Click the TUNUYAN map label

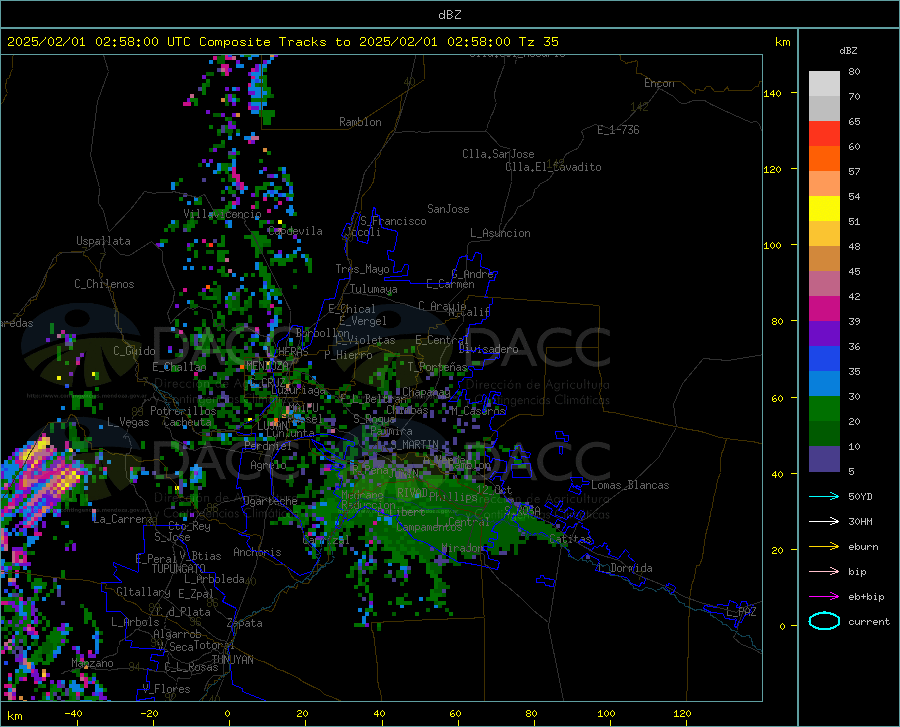coord(232,660)
